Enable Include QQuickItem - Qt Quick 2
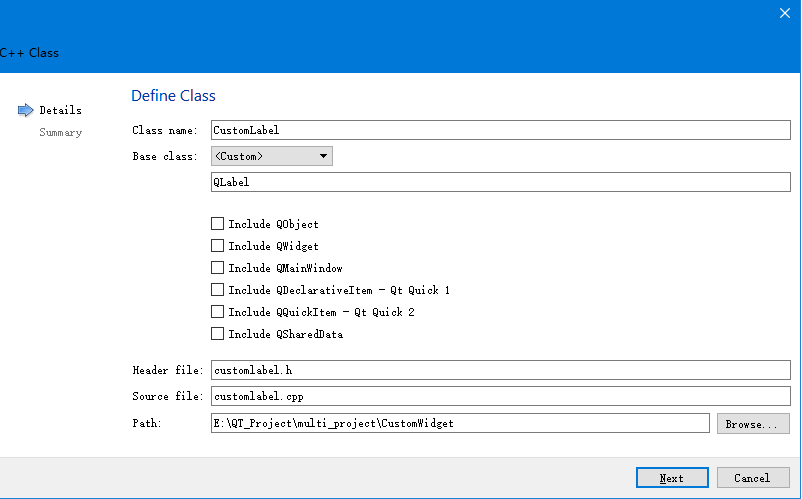This screenshot has width=802, height=499. coord(218,312)
